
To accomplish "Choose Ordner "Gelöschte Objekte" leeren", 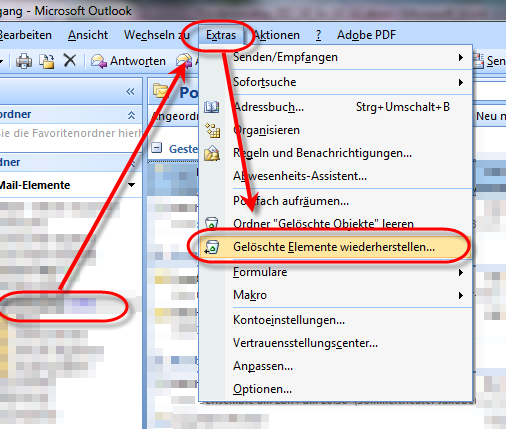I will pyautogui.click(x=336, y=224).
